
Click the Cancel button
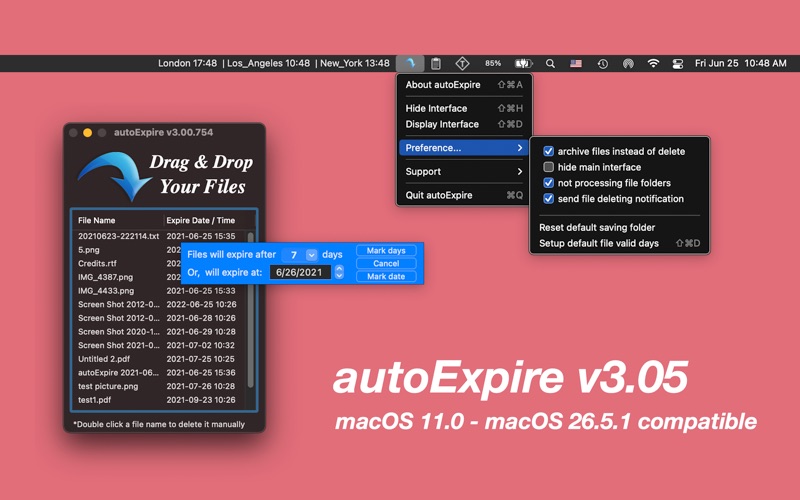386,263
